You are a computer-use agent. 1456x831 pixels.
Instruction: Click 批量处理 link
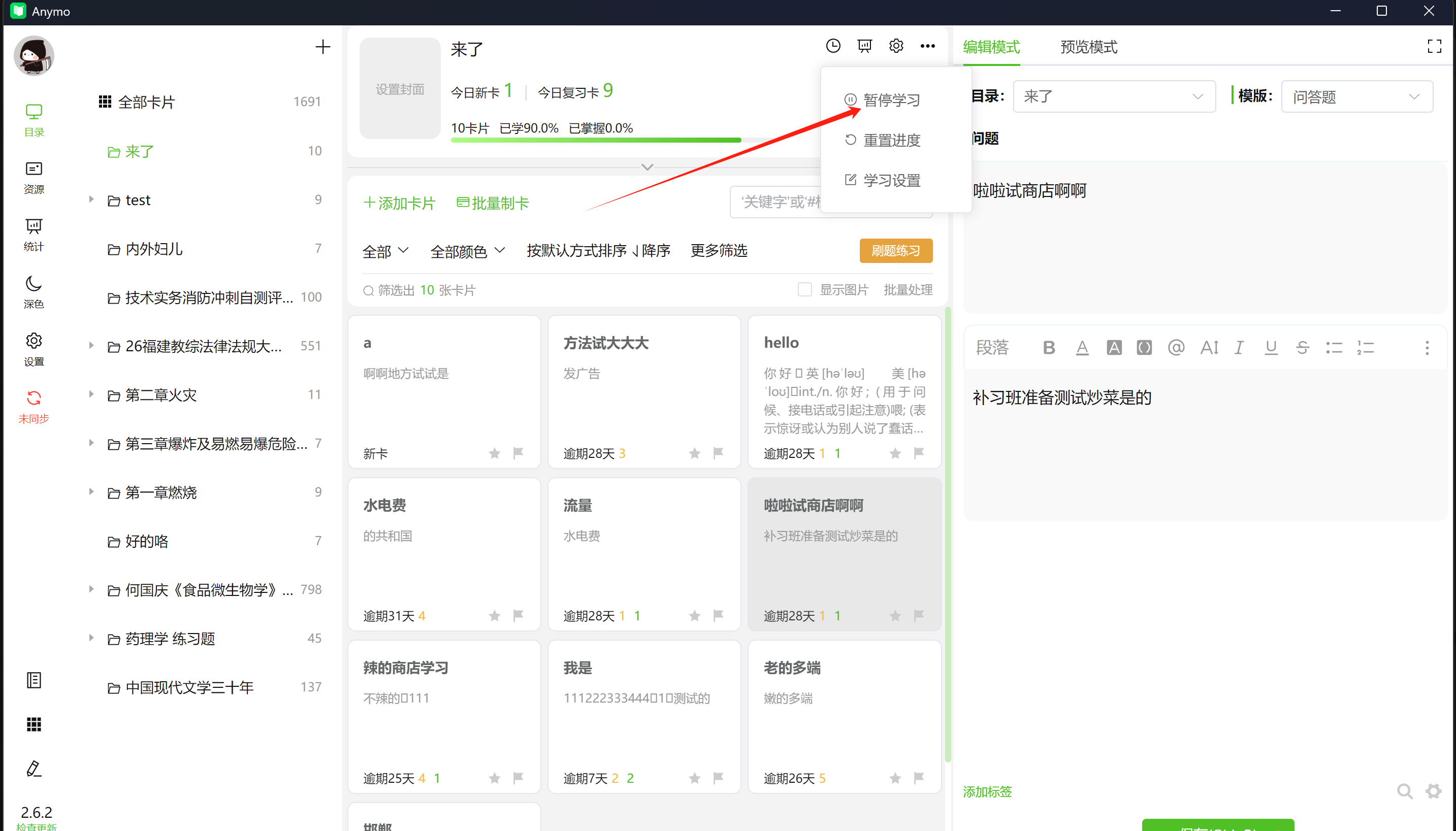(x=908, y=289)
